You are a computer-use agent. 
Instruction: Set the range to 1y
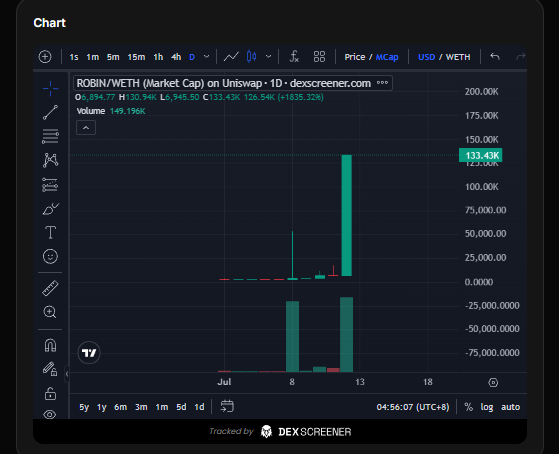tap(102, 407)
